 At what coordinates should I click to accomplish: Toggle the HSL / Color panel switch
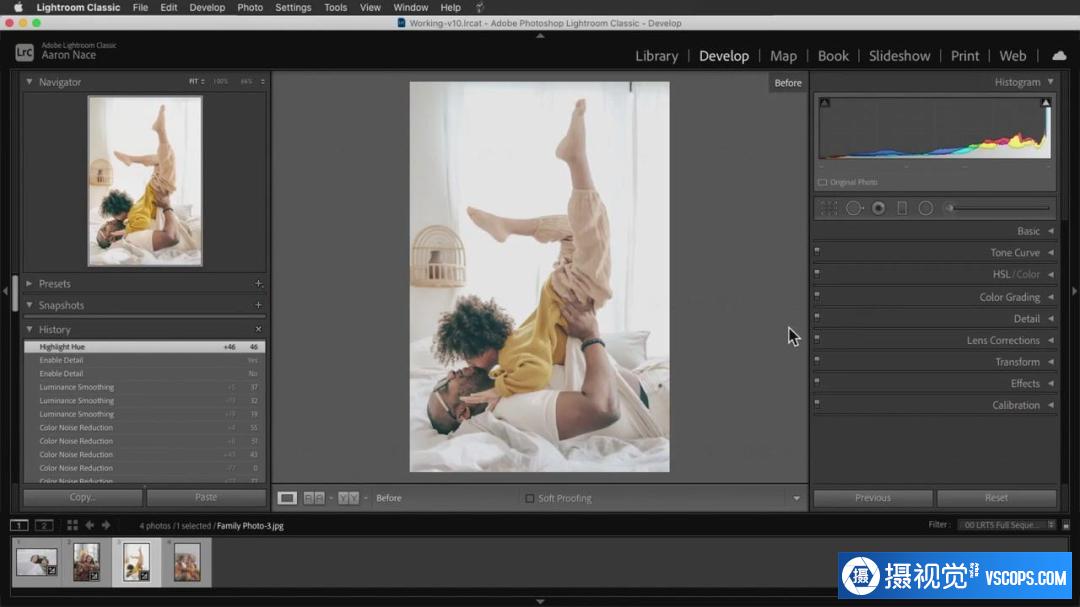coord(817,274)
